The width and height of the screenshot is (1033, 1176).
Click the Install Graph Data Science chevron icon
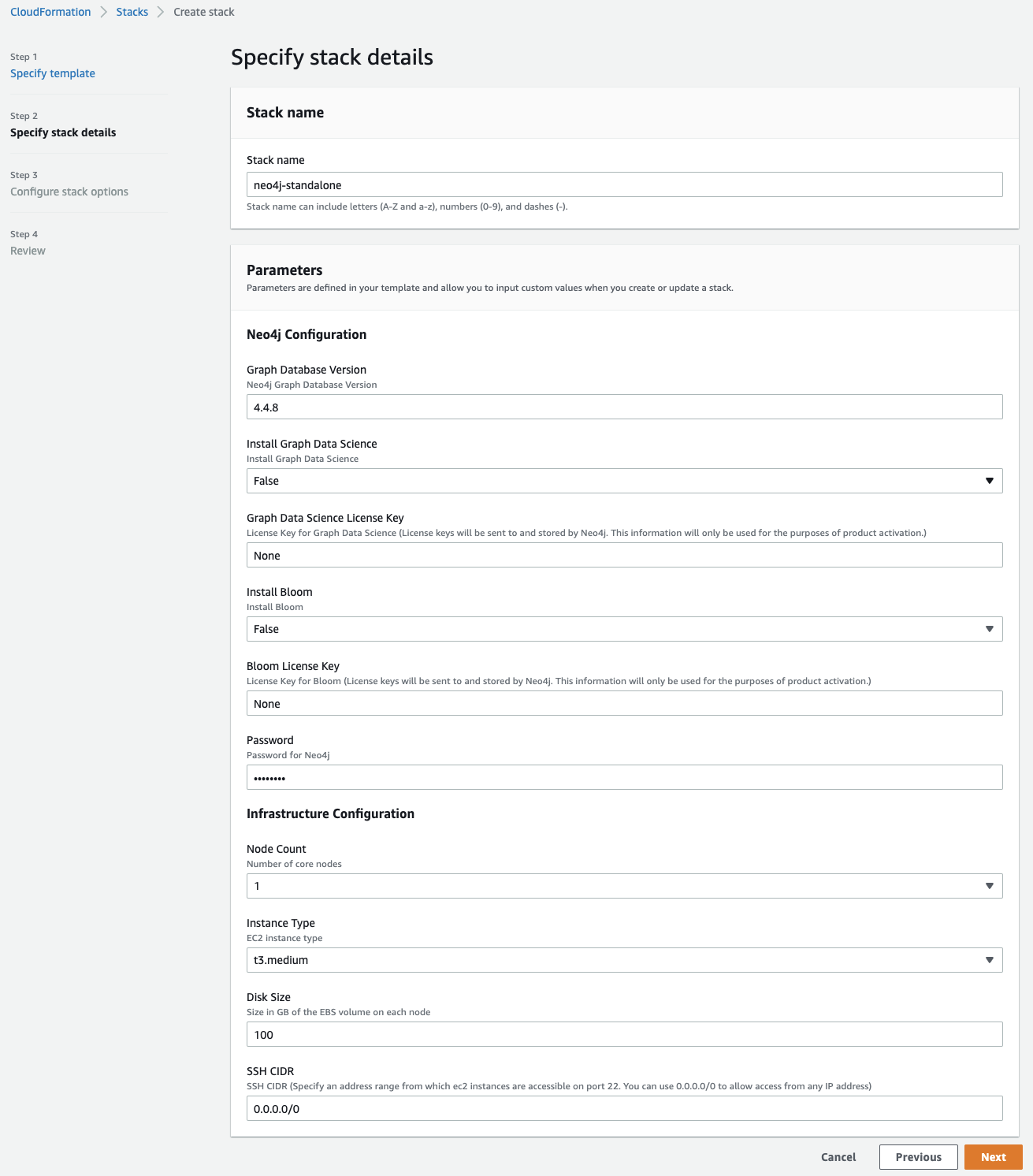(990, 480)
